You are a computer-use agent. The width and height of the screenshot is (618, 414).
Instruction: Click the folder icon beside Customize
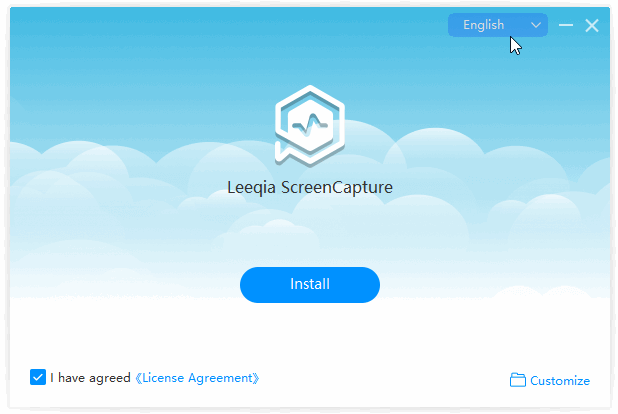(x=517, y=380)
